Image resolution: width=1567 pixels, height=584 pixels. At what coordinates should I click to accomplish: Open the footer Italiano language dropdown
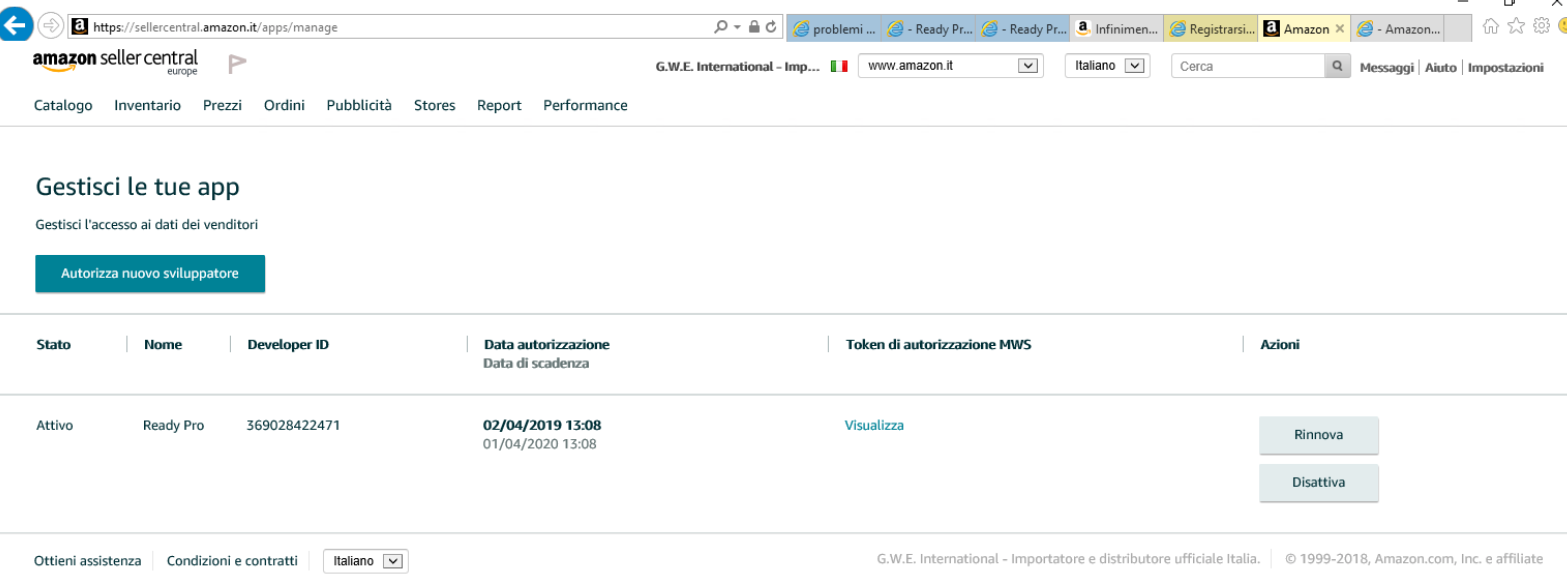[x=365, y=561]
